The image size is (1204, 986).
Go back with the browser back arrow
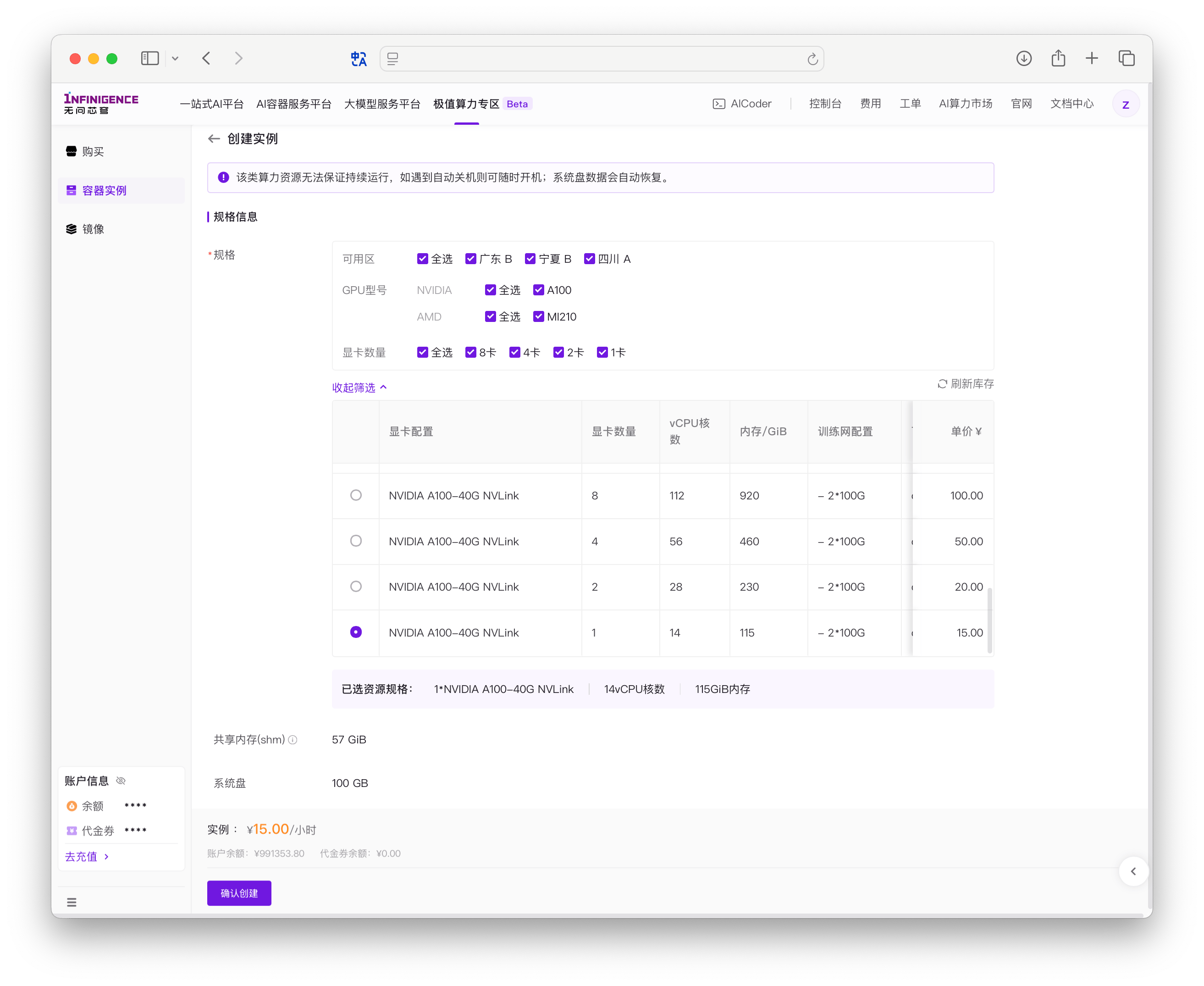pos(206,59)
